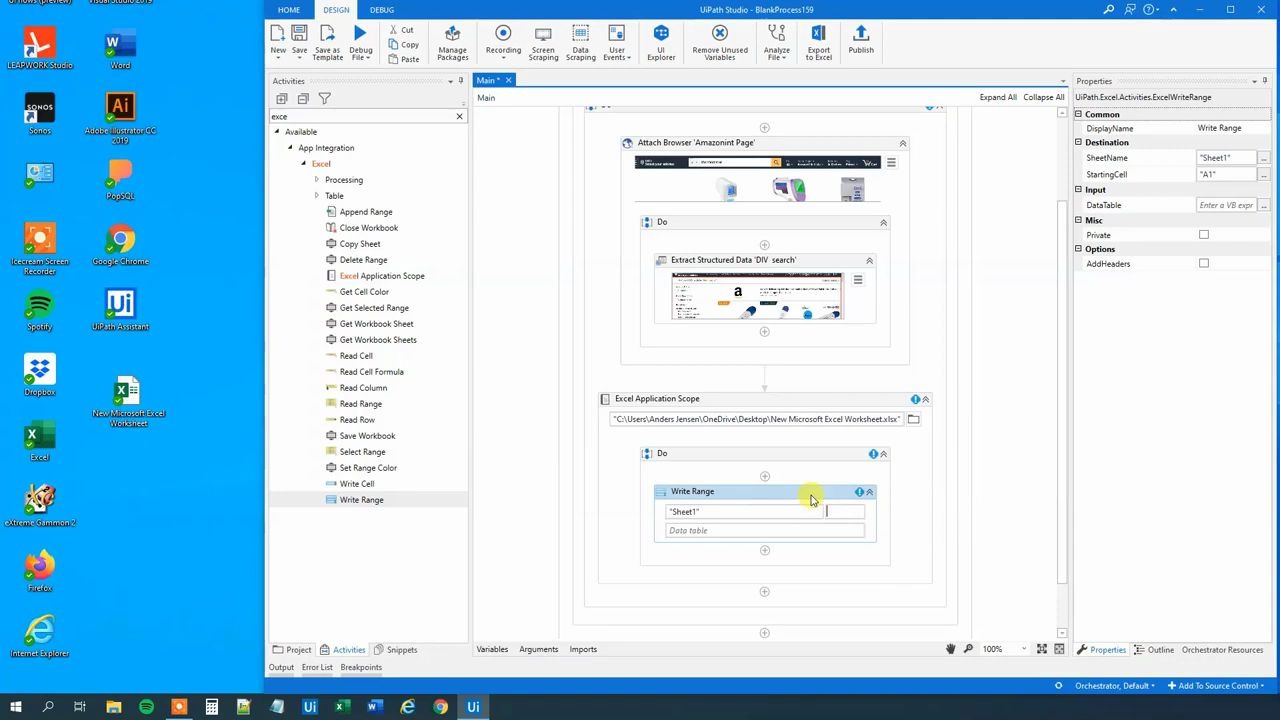Click the Sheet1 field in Write Range
The width and height of the screenshot is (1280, 720).
(744, 512)
